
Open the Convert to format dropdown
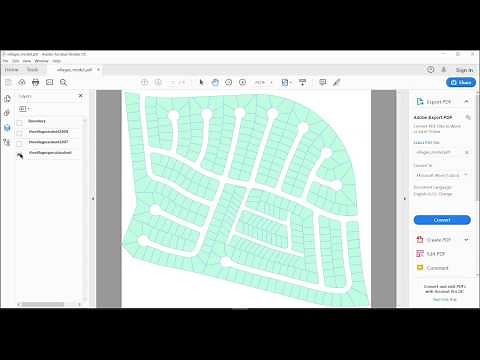442,175
